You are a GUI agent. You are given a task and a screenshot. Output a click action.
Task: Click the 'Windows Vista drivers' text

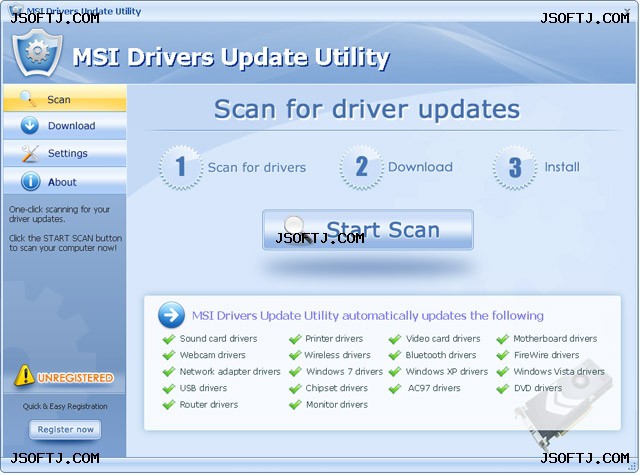tap(559, 372)
